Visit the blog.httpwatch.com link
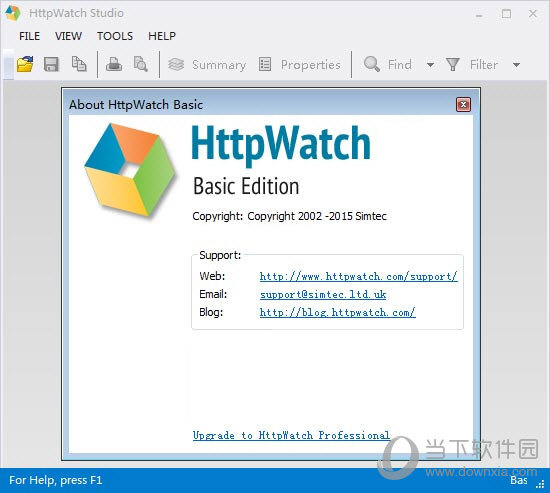Screen dimensions: 550x493 tap(337, 312)
